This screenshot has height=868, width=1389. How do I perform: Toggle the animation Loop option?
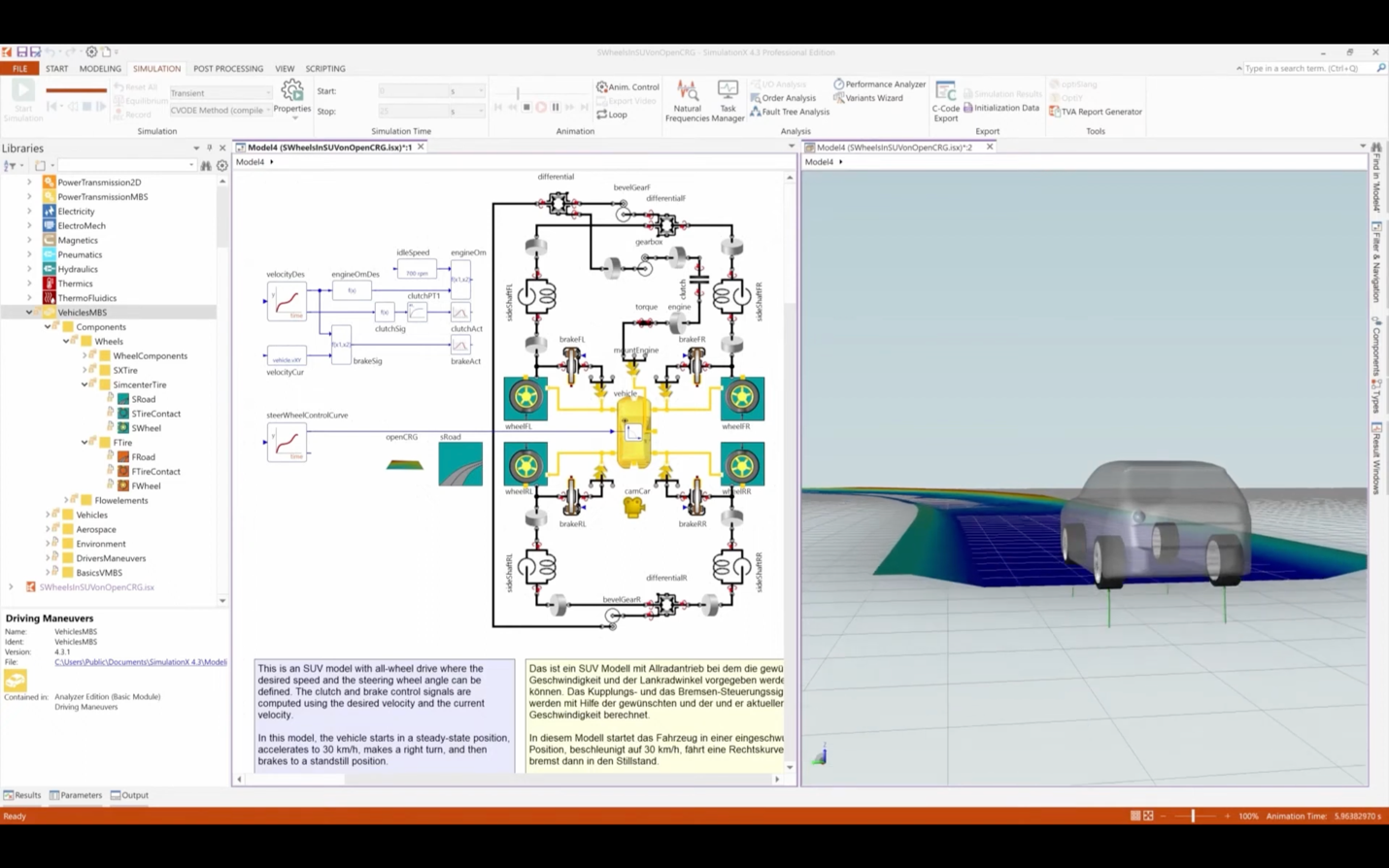612,115
